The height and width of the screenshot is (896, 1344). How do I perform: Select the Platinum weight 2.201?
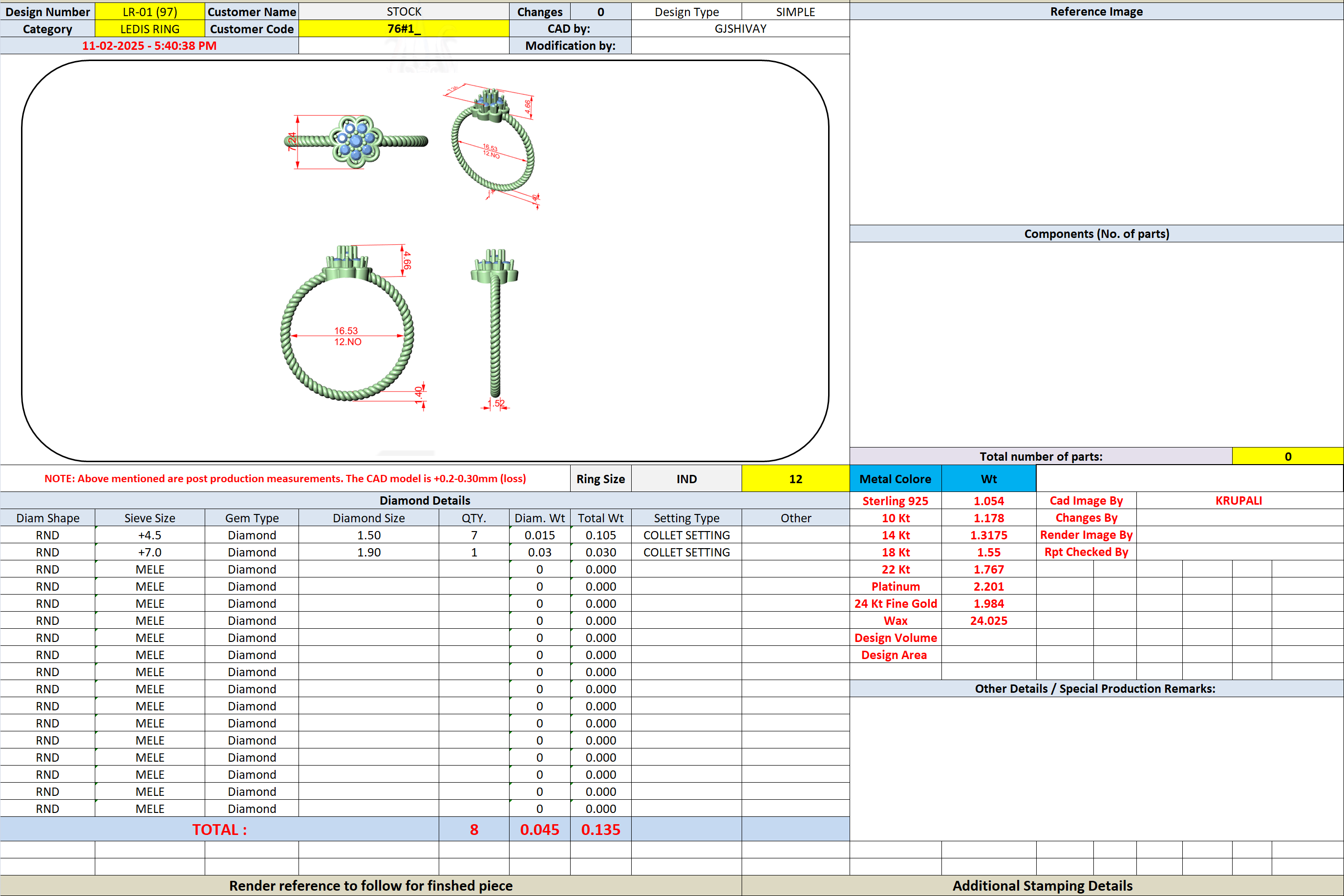click(x=988, y=586)
